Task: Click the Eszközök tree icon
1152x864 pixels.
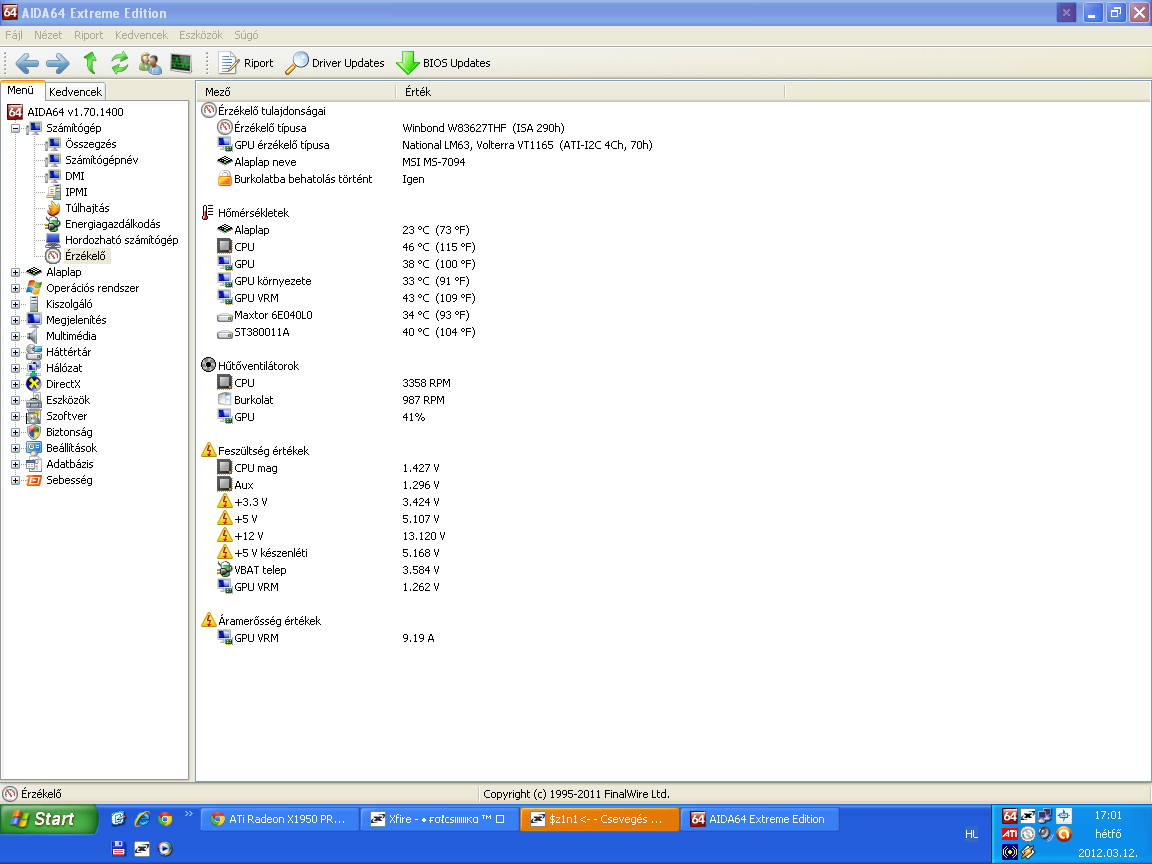Action: point(34,400)
